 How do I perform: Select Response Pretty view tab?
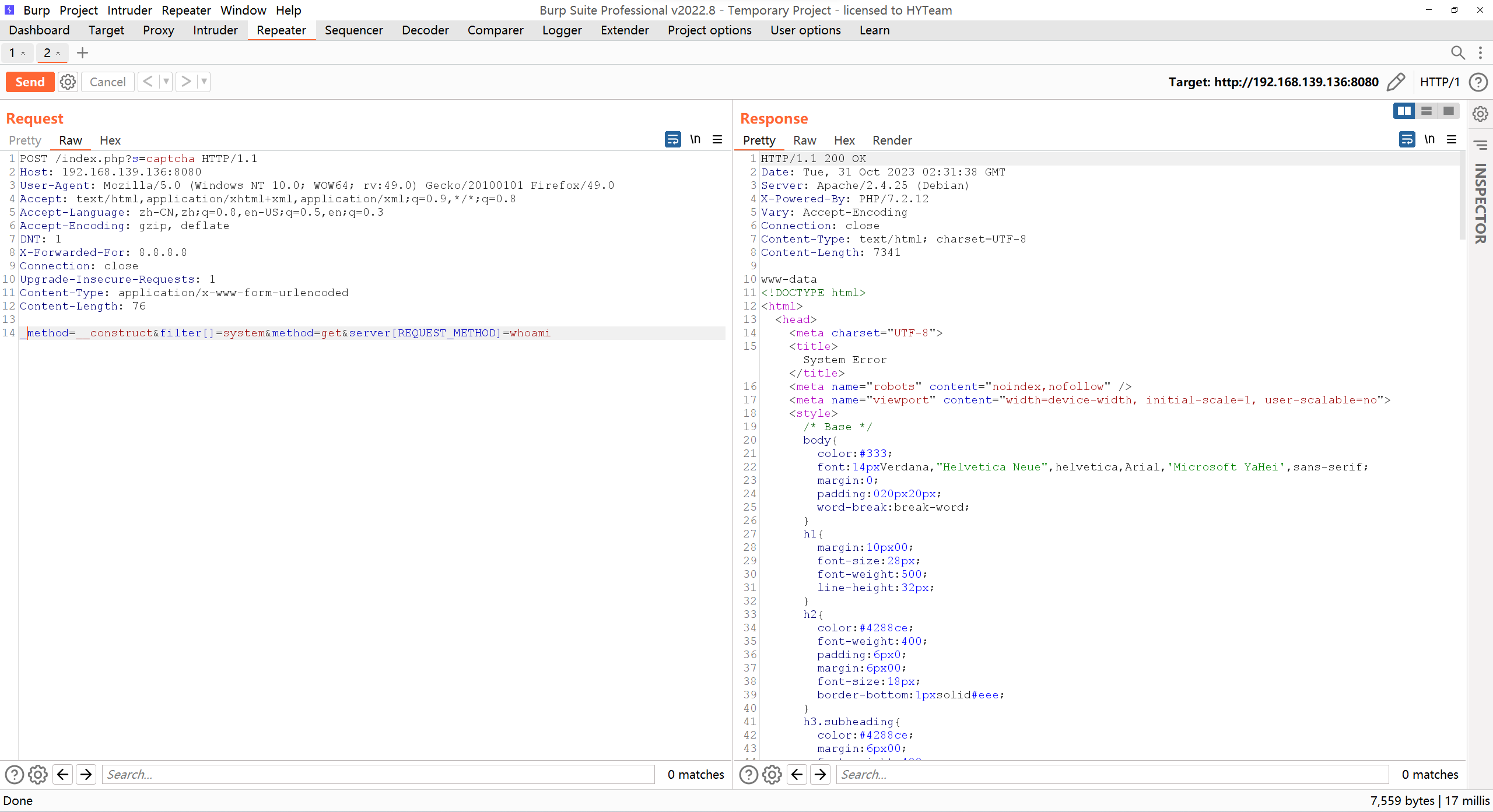[x=759, y=140]
